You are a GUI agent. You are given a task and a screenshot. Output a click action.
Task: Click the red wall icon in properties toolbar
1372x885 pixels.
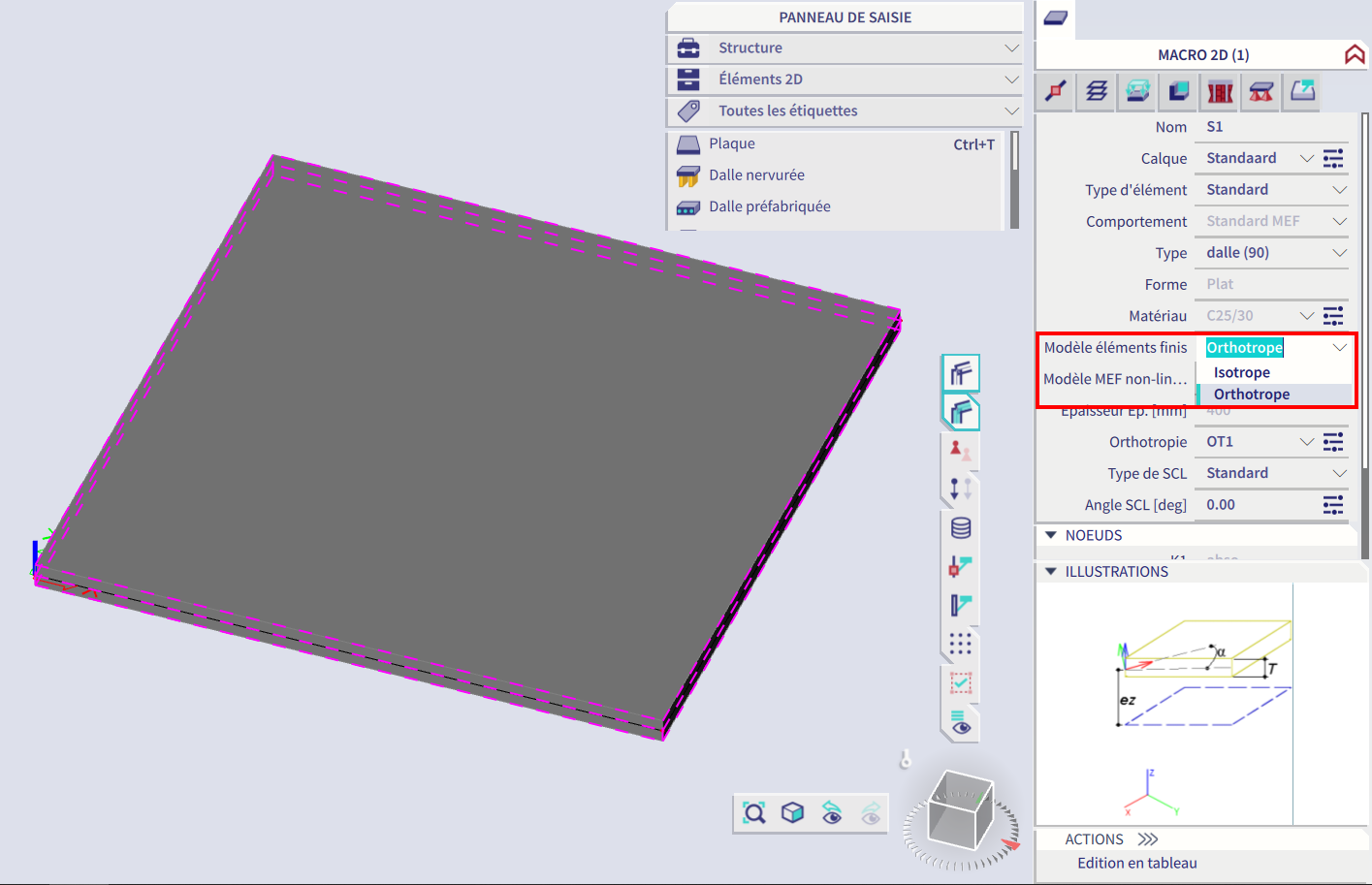pos(1220,91)
